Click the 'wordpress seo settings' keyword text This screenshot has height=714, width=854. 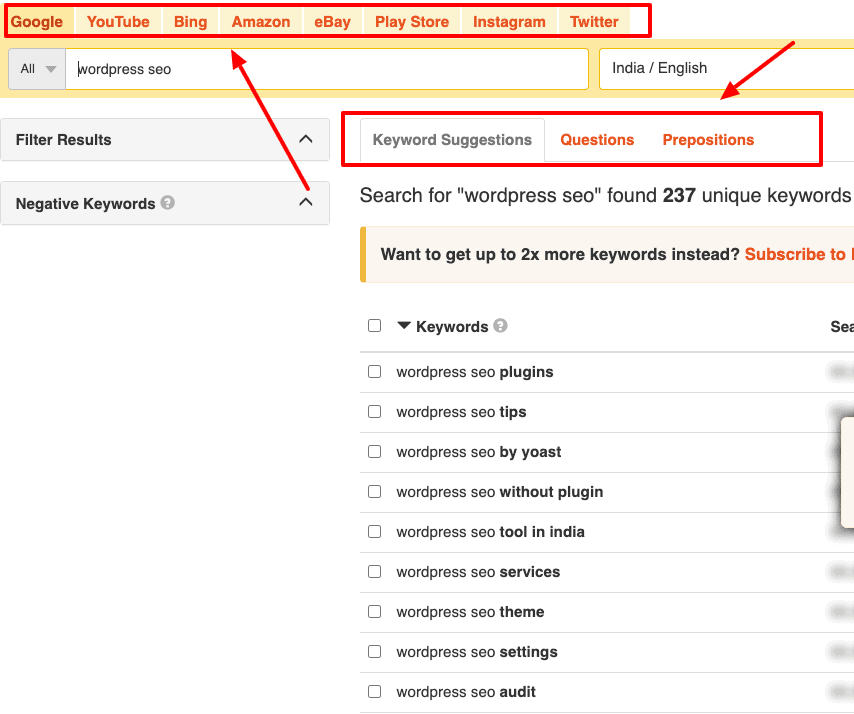pos(477,652)
